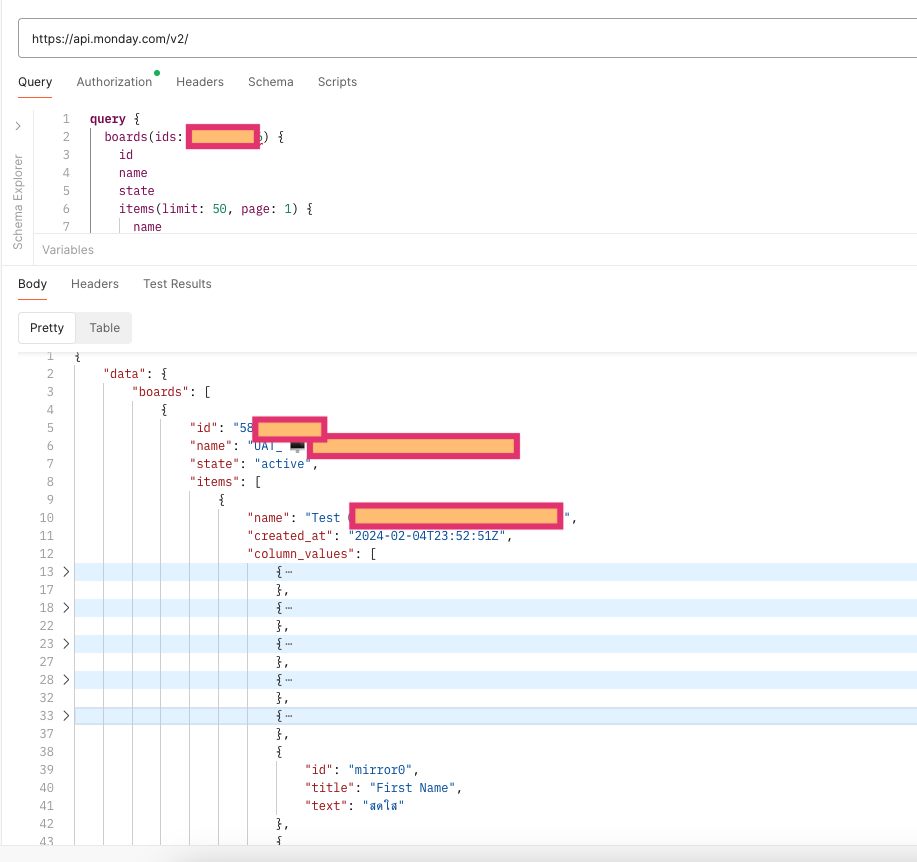Open the response Headers tab
The height and width of the screenshot is (862, 917).
95,284
